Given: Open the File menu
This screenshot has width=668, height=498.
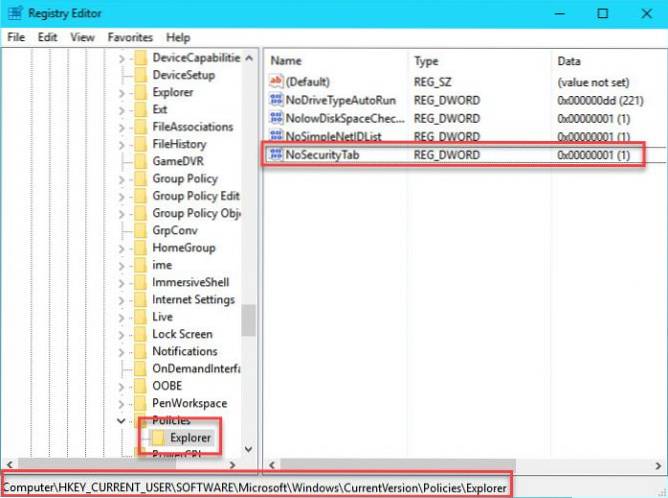Looking at the screenshot, I should pos(16,37).
